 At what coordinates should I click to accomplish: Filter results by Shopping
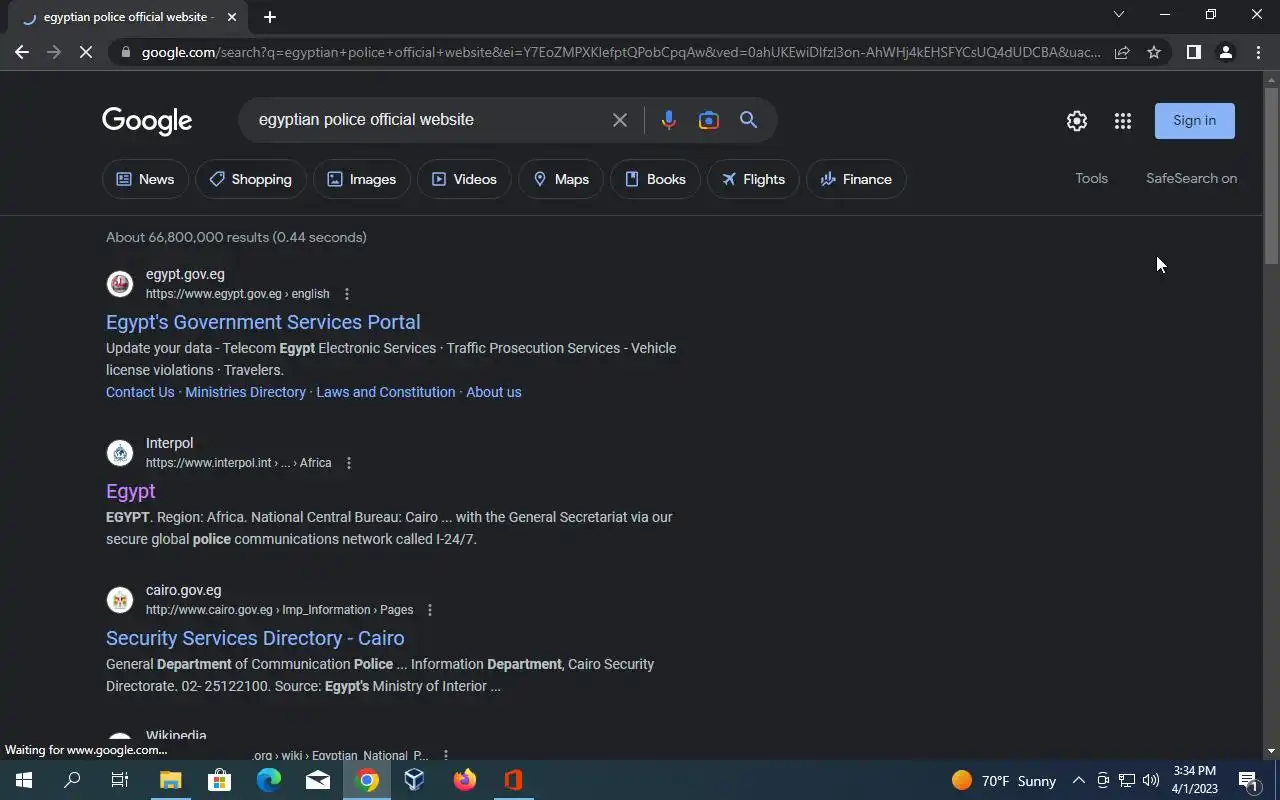(x=250, y=179)
